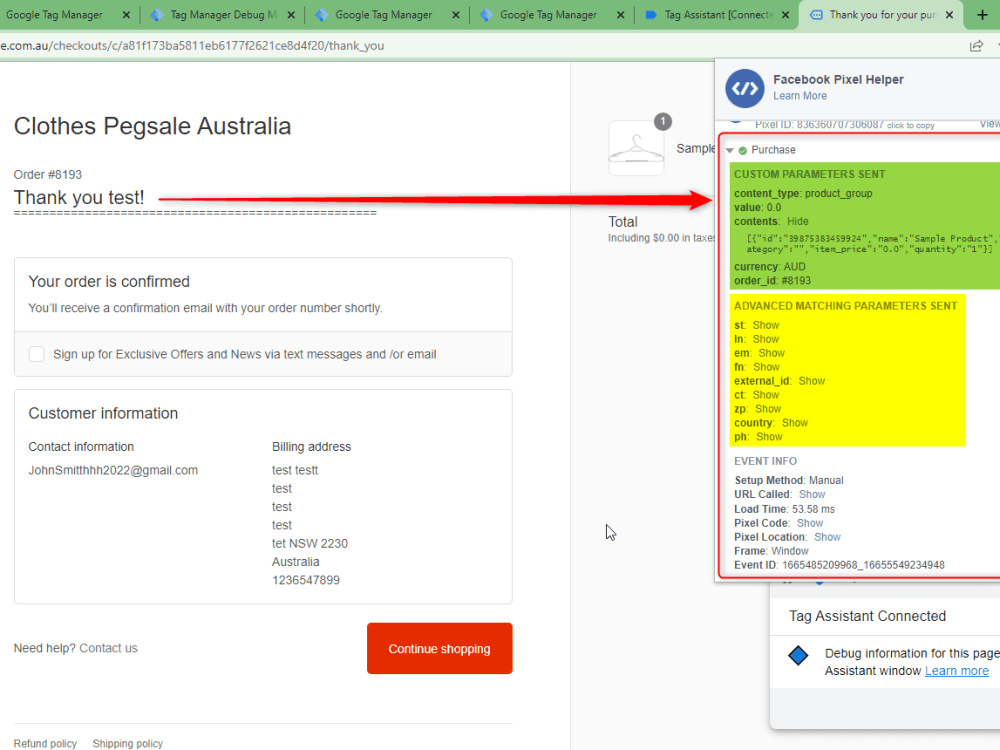Show the Pixel Code
This screenshot has width=1000, height=750.
[x=810, y=523]
